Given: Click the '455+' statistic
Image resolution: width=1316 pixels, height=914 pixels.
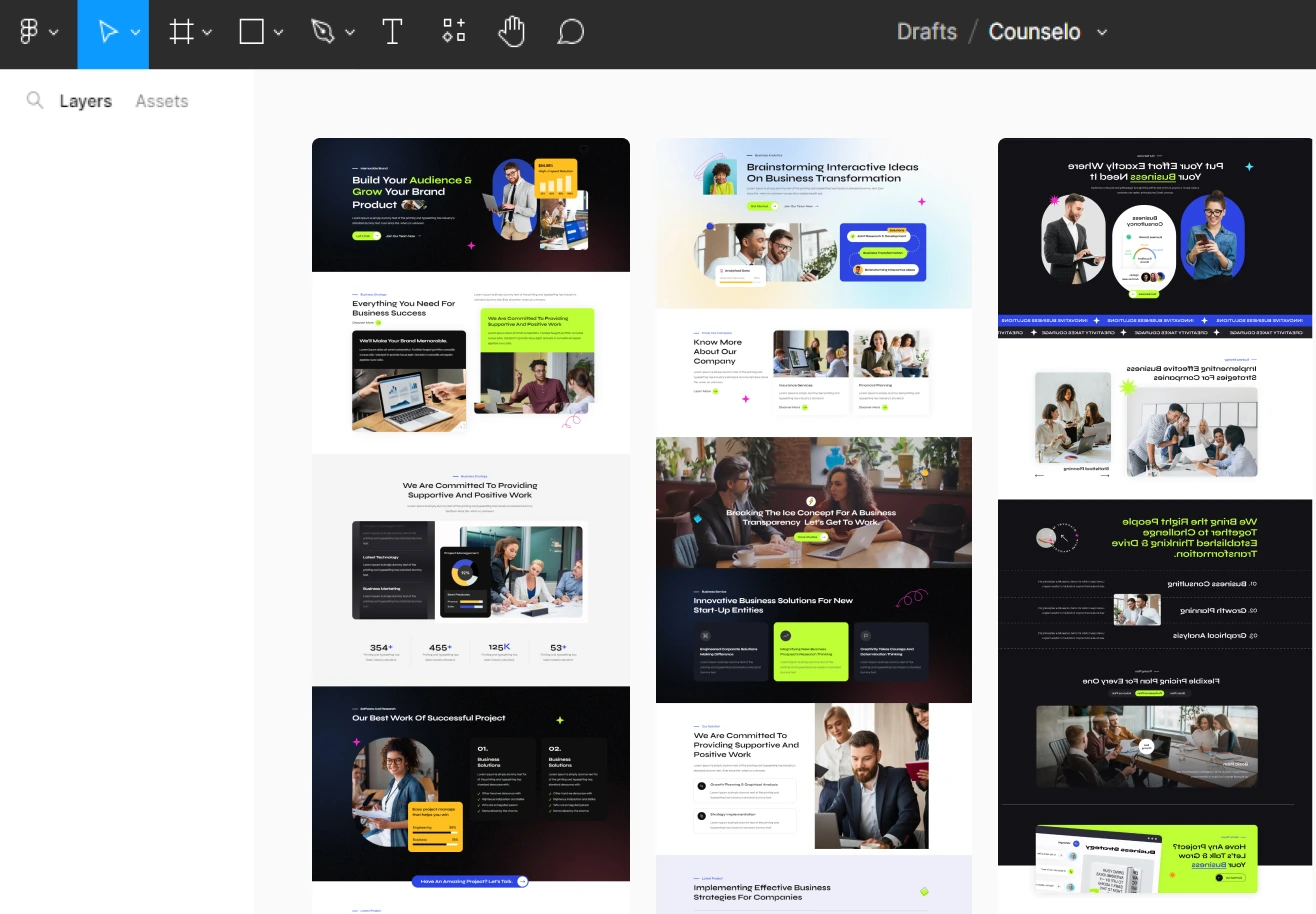Looking at the screenshot, I should [x=440, y=648].
